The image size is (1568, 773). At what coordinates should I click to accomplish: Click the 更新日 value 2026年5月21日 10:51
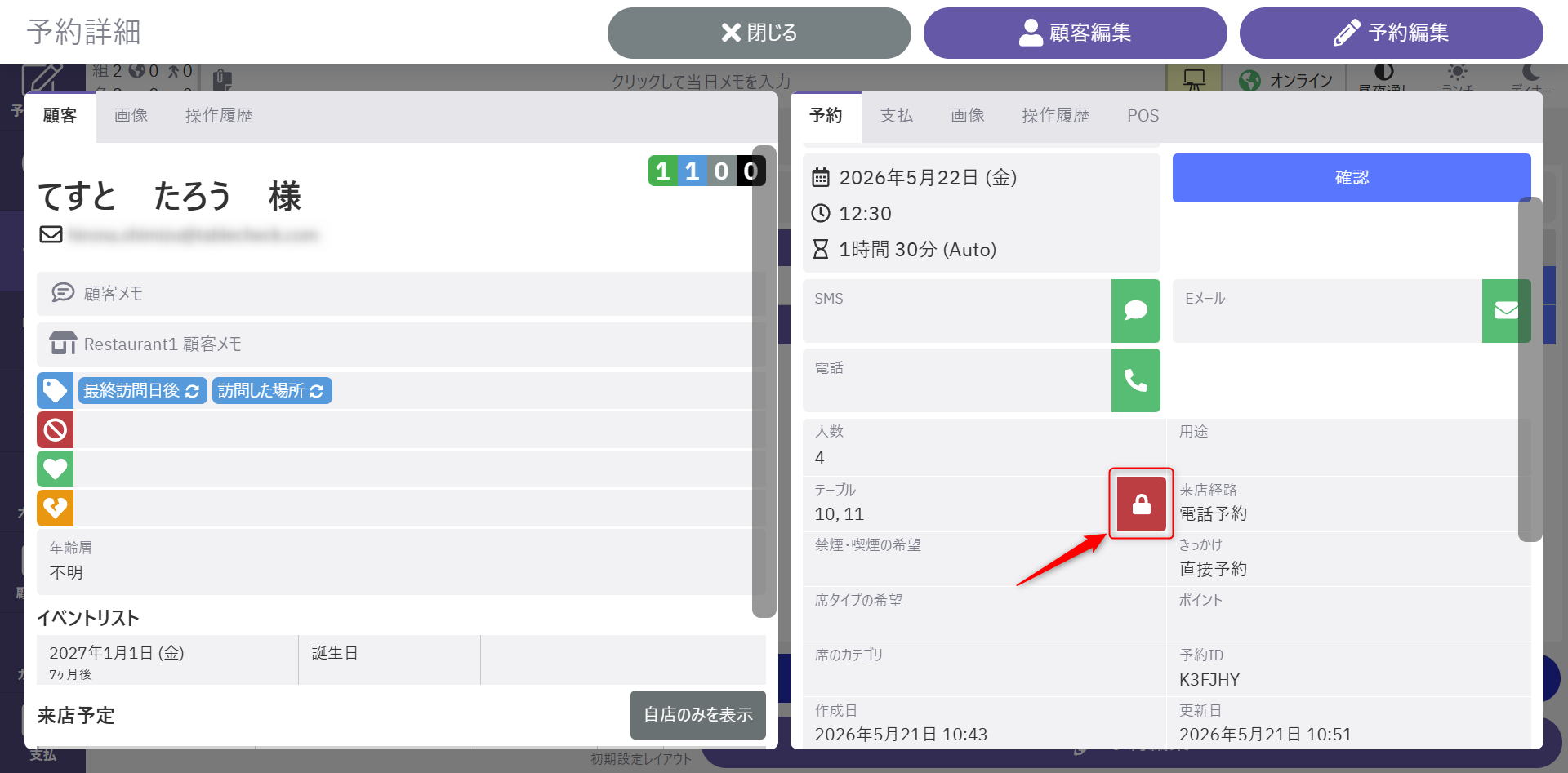coord(1266,734)
